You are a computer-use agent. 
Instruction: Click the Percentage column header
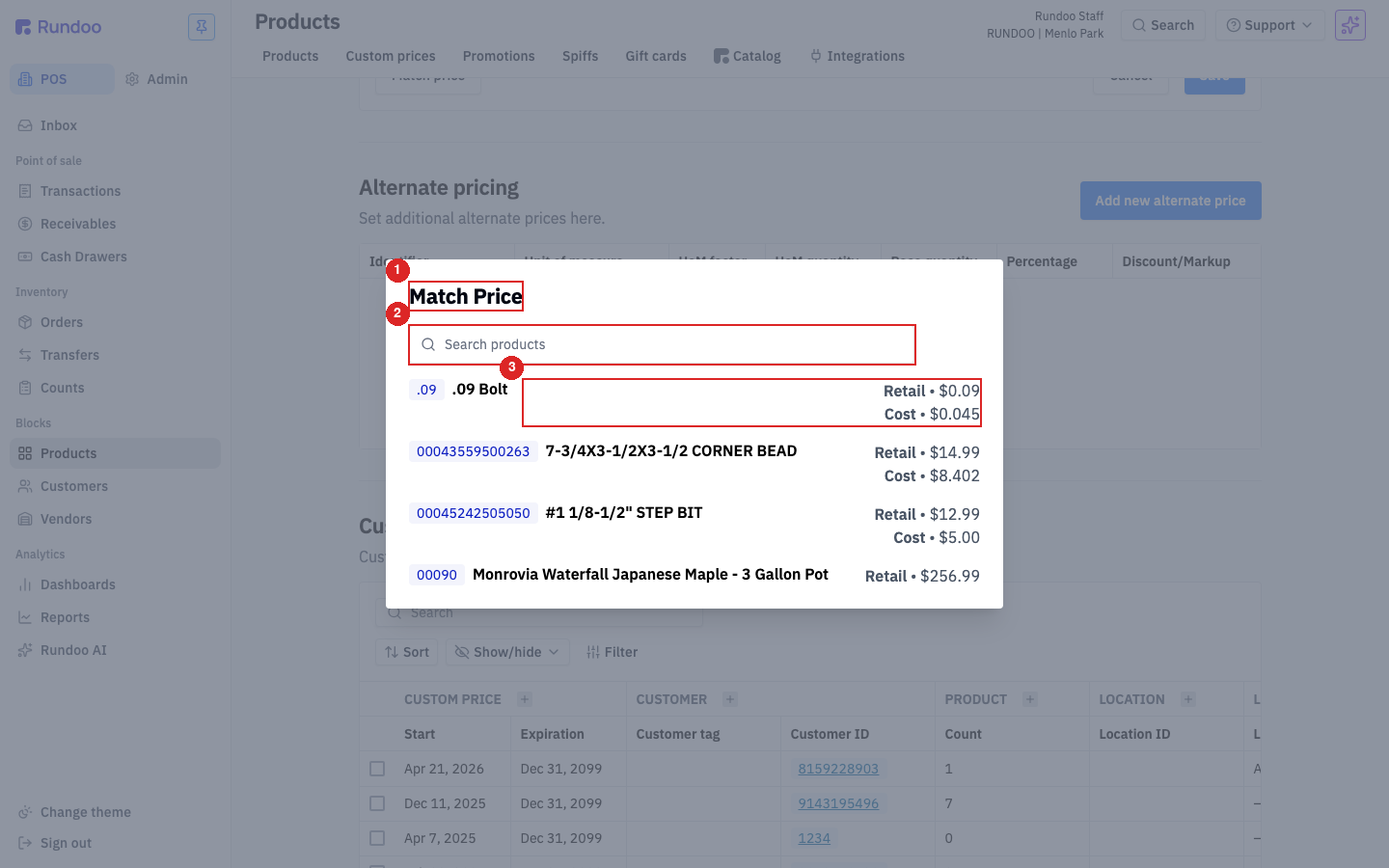click(x=1042, y=261)
